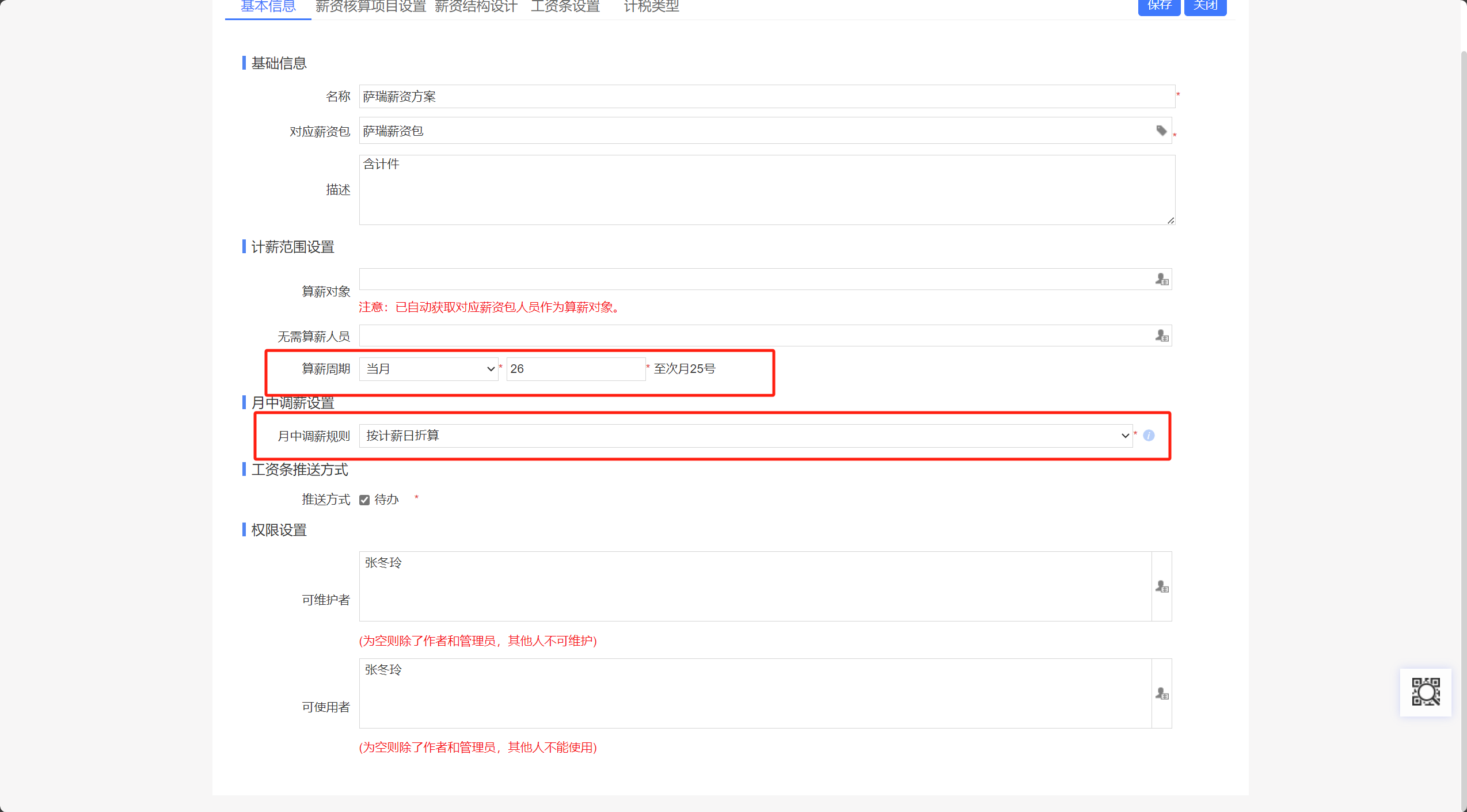Switch to 薪资结构设计 tab
1467x812 pixels.
pyautogui.click(x=476, y=7)
